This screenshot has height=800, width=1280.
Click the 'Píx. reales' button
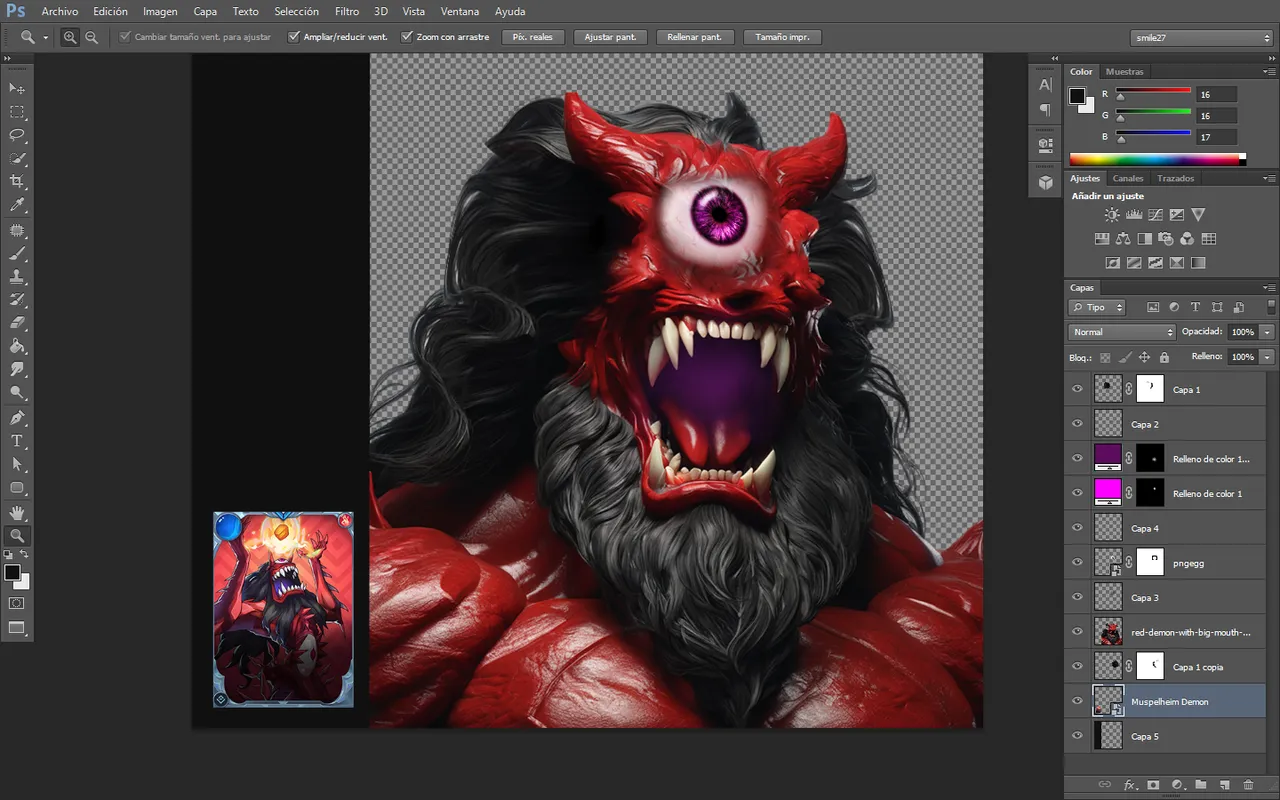(533, 37)
